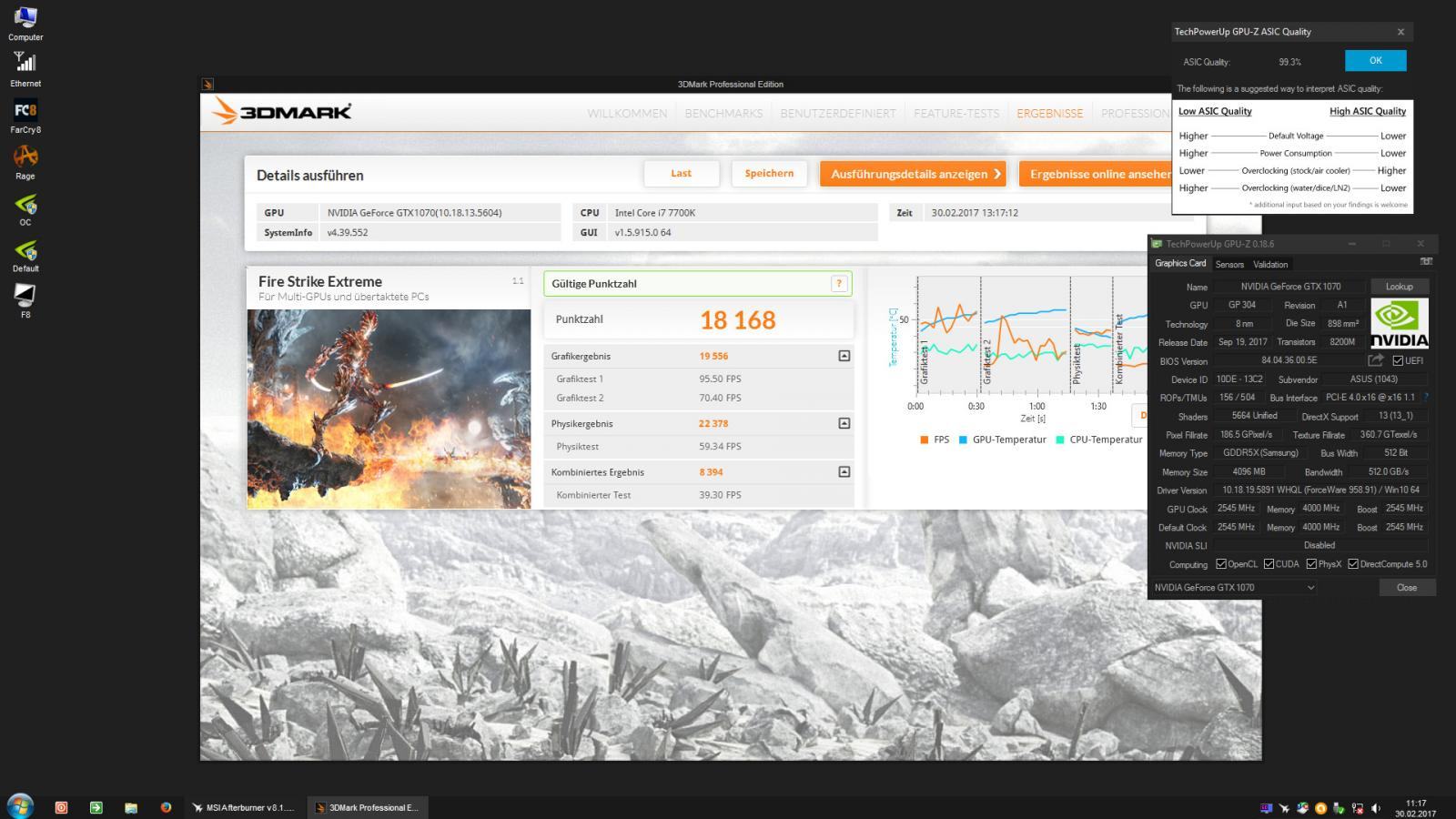Click the volume speaker tray icon
The width and height of the screenshot is (1456, 819).
point(1375,808)
